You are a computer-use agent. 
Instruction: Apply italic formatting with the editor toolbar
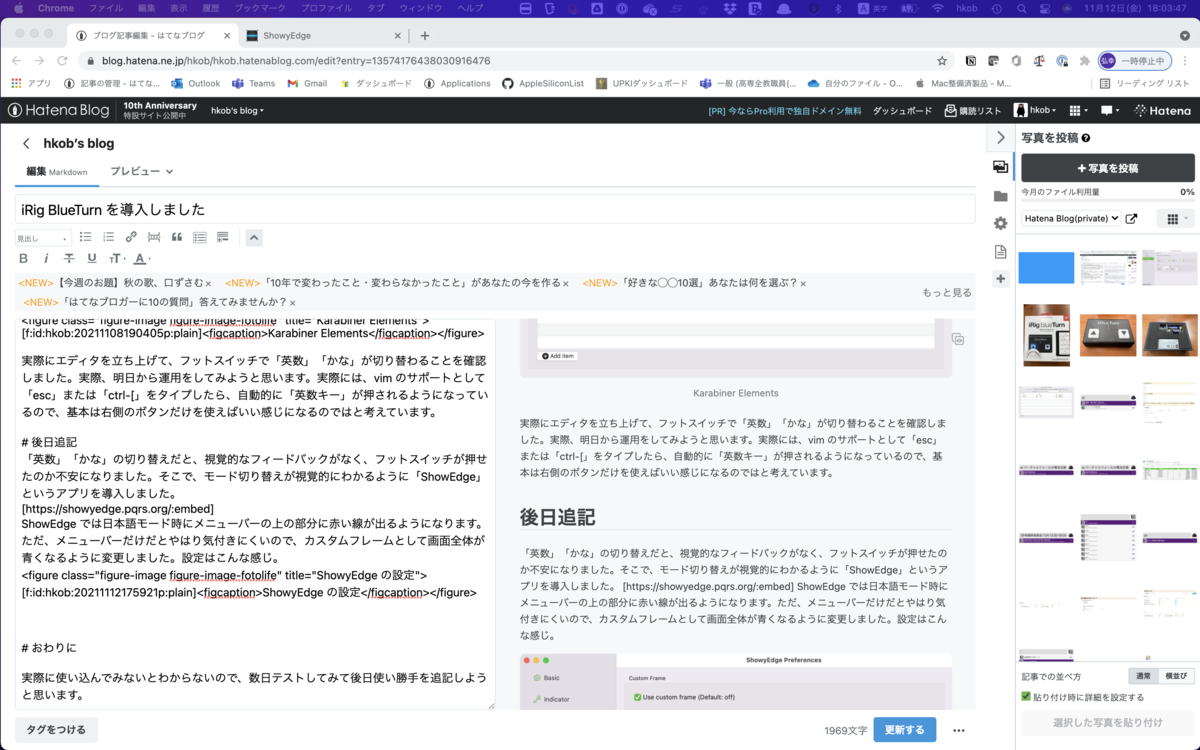tap(46, 258)
